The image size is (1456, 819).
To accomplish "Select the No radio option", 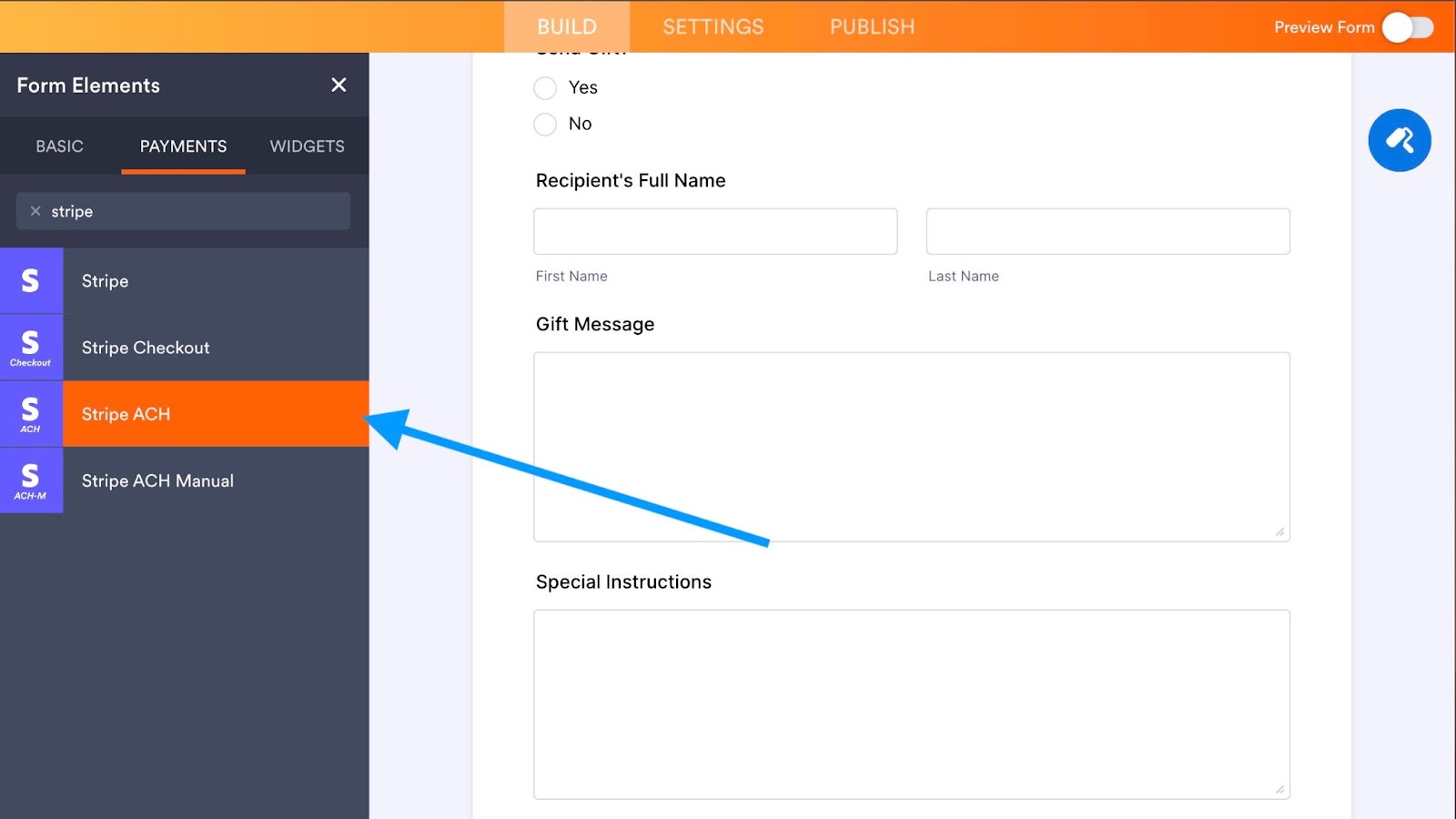I will (545, 125).
